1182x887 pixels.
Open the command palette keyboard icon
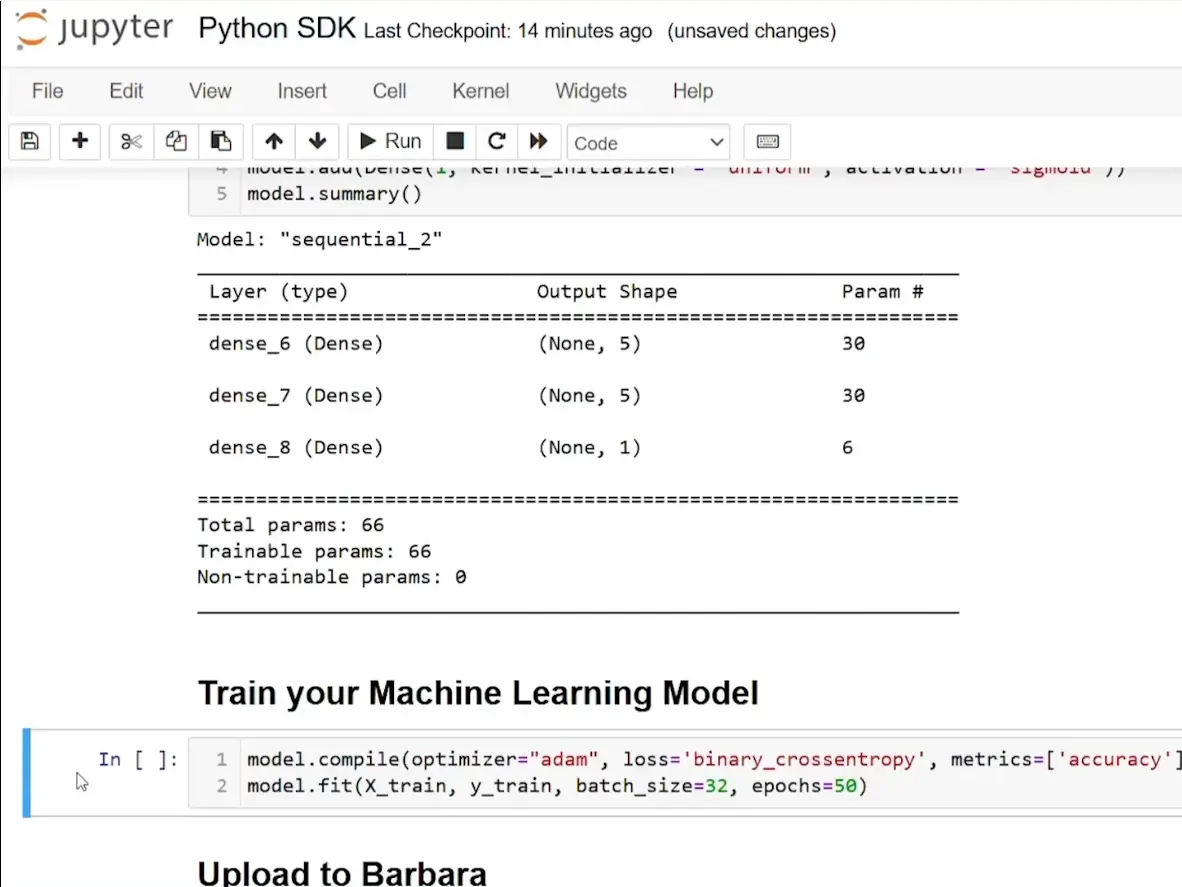coord(768,142)
